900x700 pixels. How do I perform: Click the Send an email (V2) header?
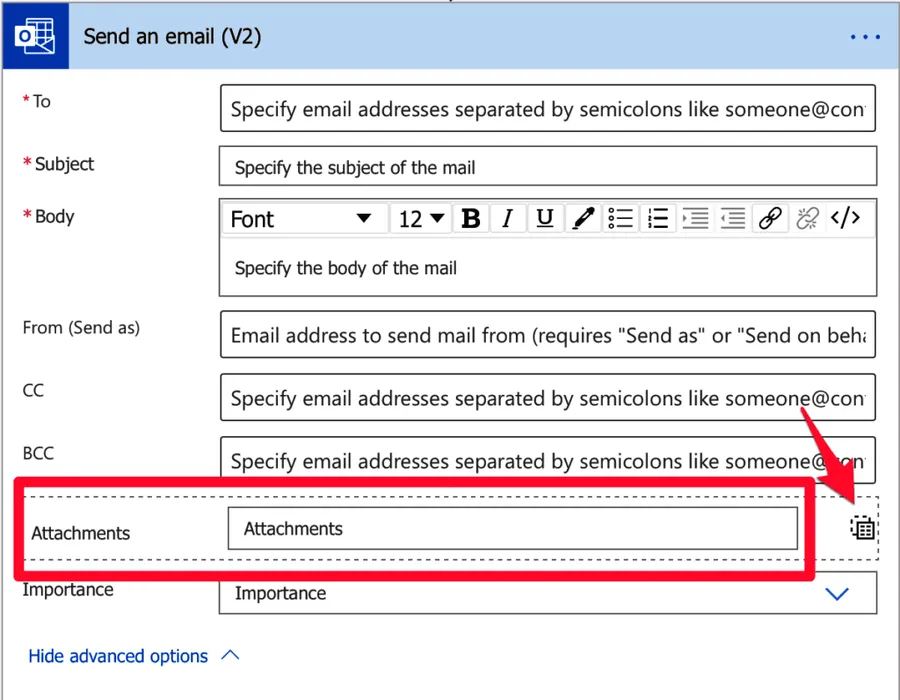(x=172, y=37)
